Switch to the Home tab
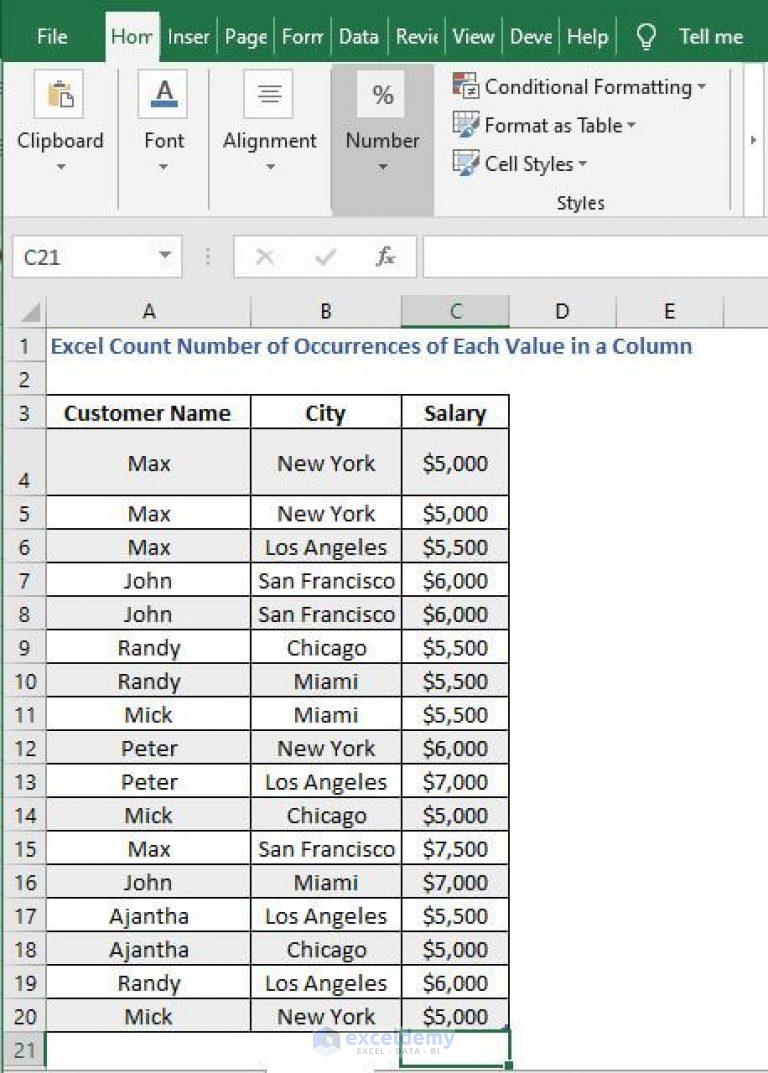The width and height of the screenshot is (768, 1073). coord(131,36)
